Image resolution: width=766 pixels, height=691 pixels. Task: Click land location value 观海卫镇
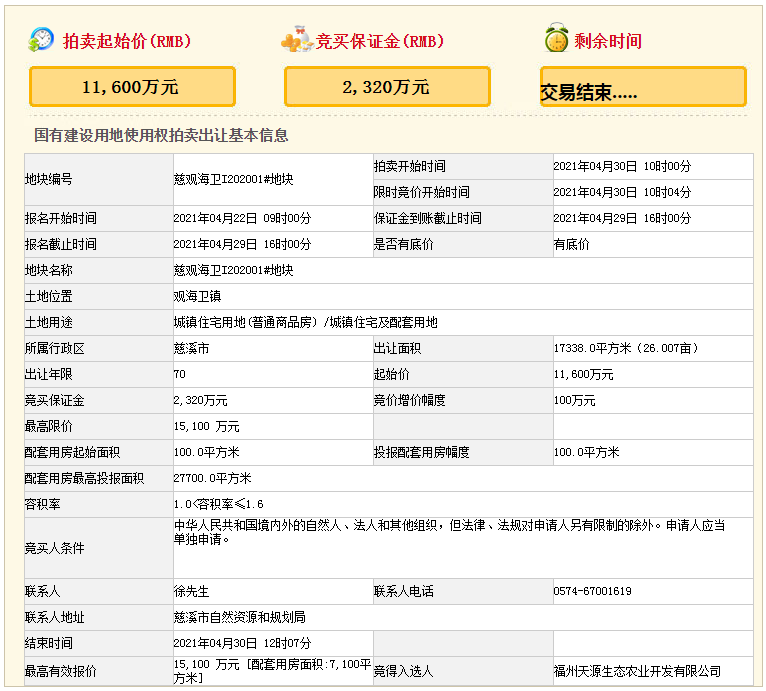[x=197, y=297]
